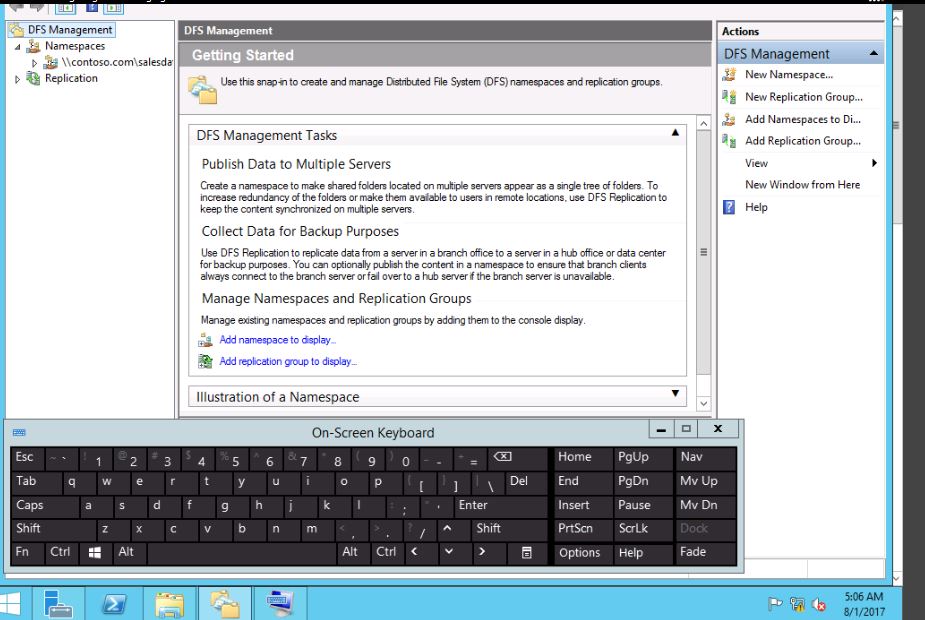925x620 pixels.
Task: Open File Explorer from the taskbar
Action: point(169,603)
